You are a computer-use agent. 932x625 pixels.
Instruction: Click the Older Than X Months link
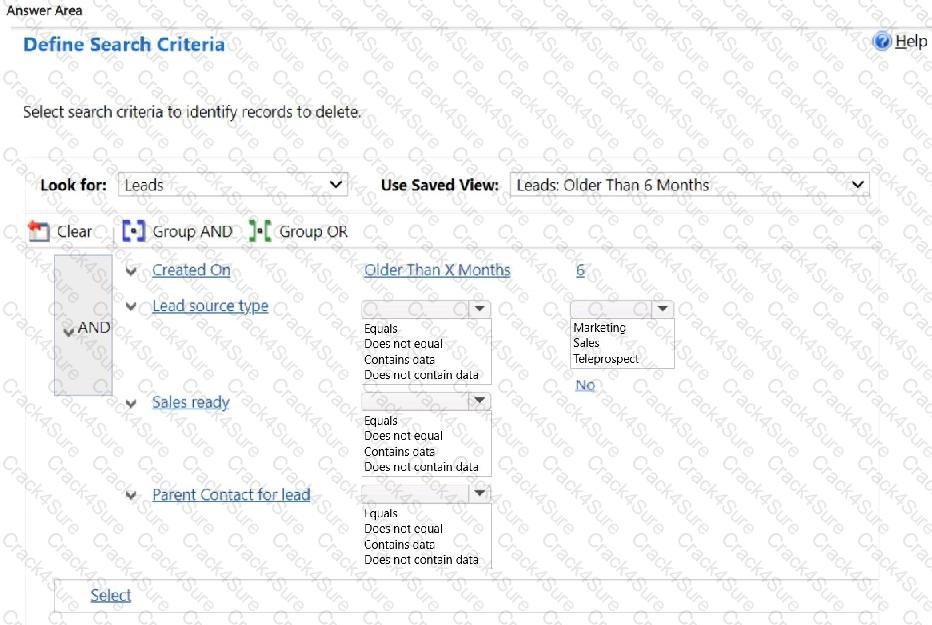(x=437, y=270)
